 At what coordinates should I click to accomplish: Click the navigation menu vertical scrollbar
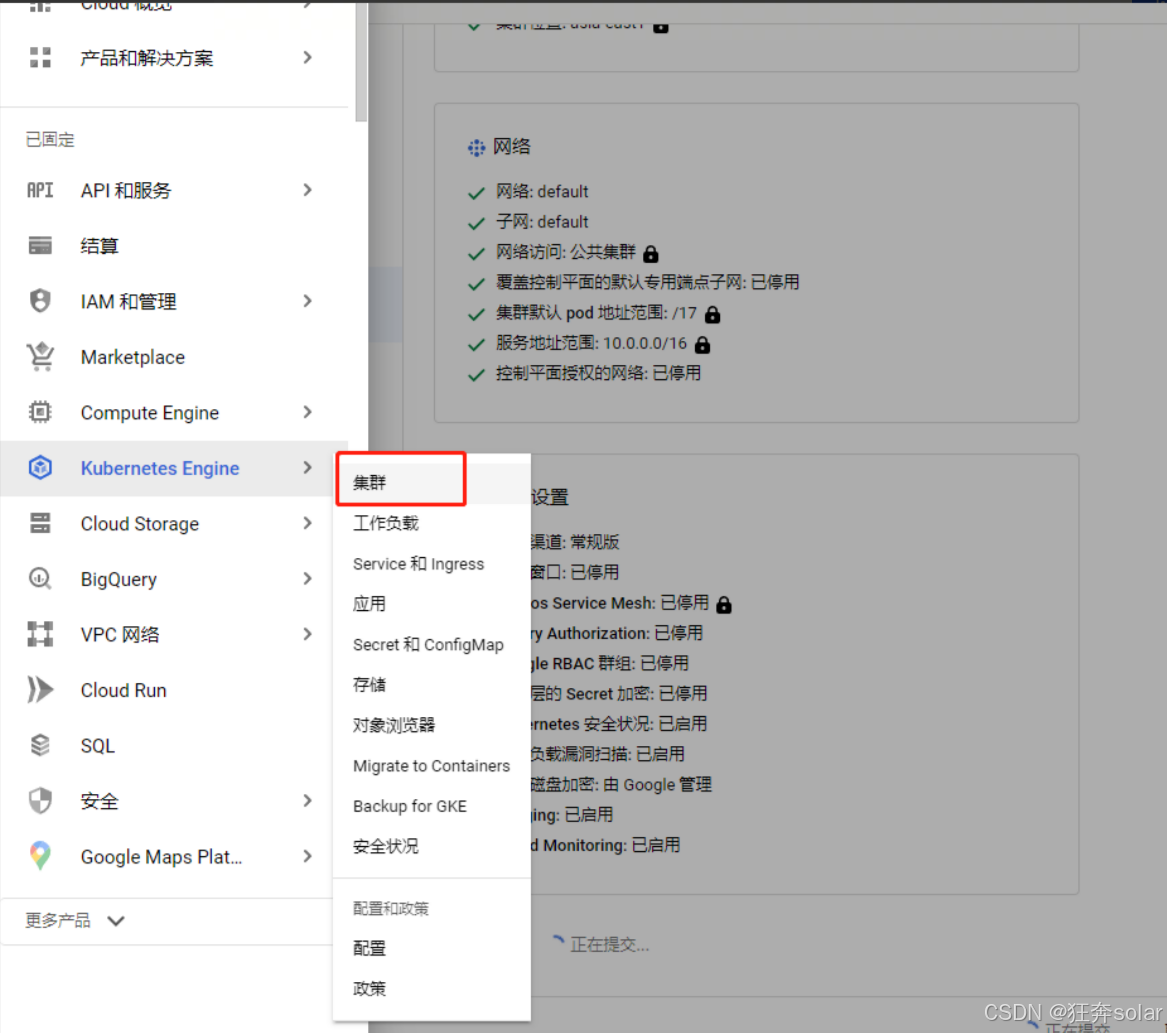pyautogui.click(x=362, y=61)
